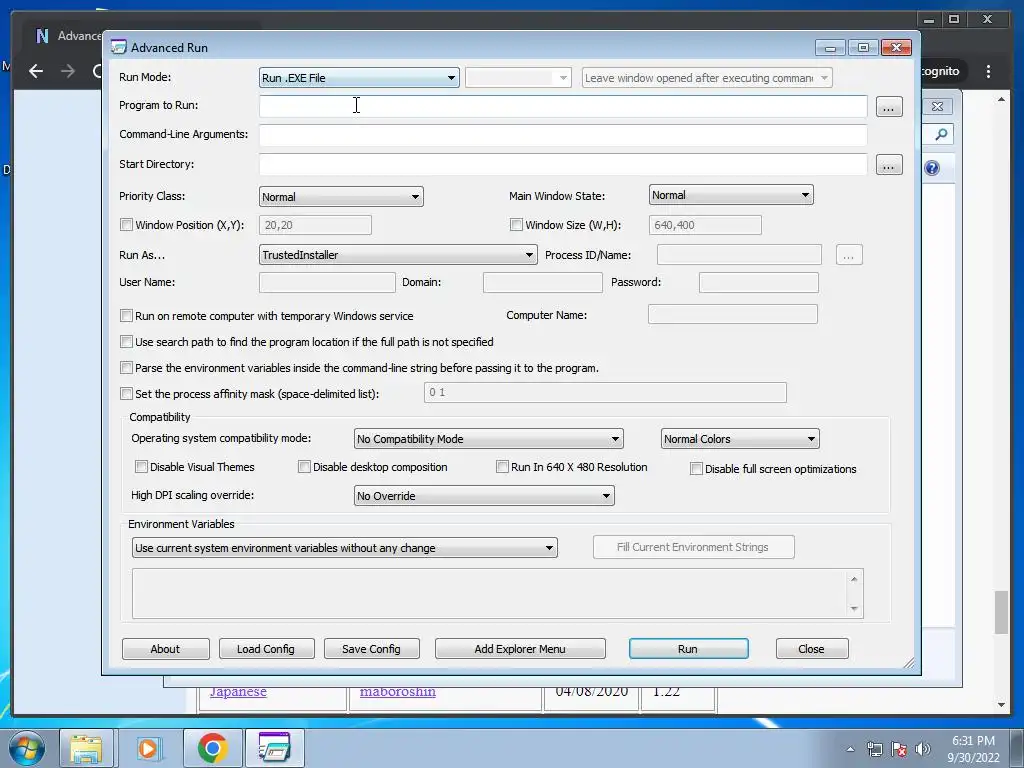Image resolution: width=1024 pixels, height=768 pixels.
Task: Open the Main Window State dropdown
Action: click(x=731, y=195)
